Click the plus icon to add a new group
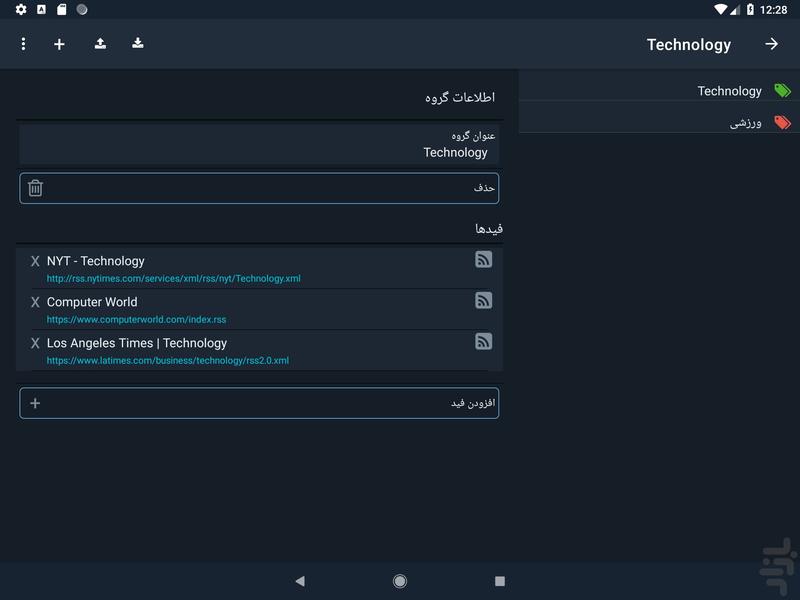Screen dimensions: 800x600 pyautogui.click(x=60, y=44)
